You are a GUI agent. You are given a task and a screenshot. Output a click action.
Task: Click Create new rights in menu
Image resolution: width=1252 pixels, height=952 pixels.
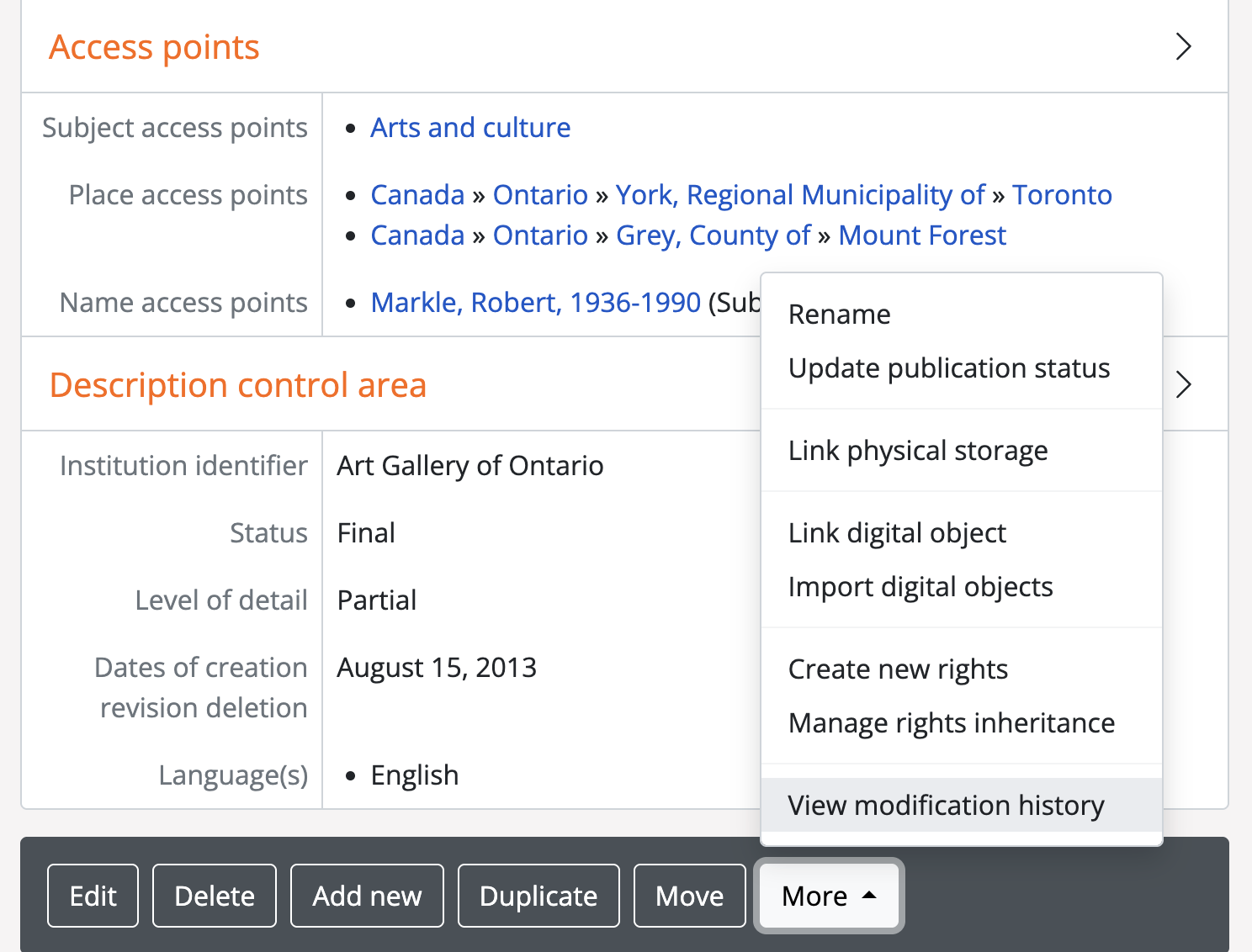click(897, 669)
